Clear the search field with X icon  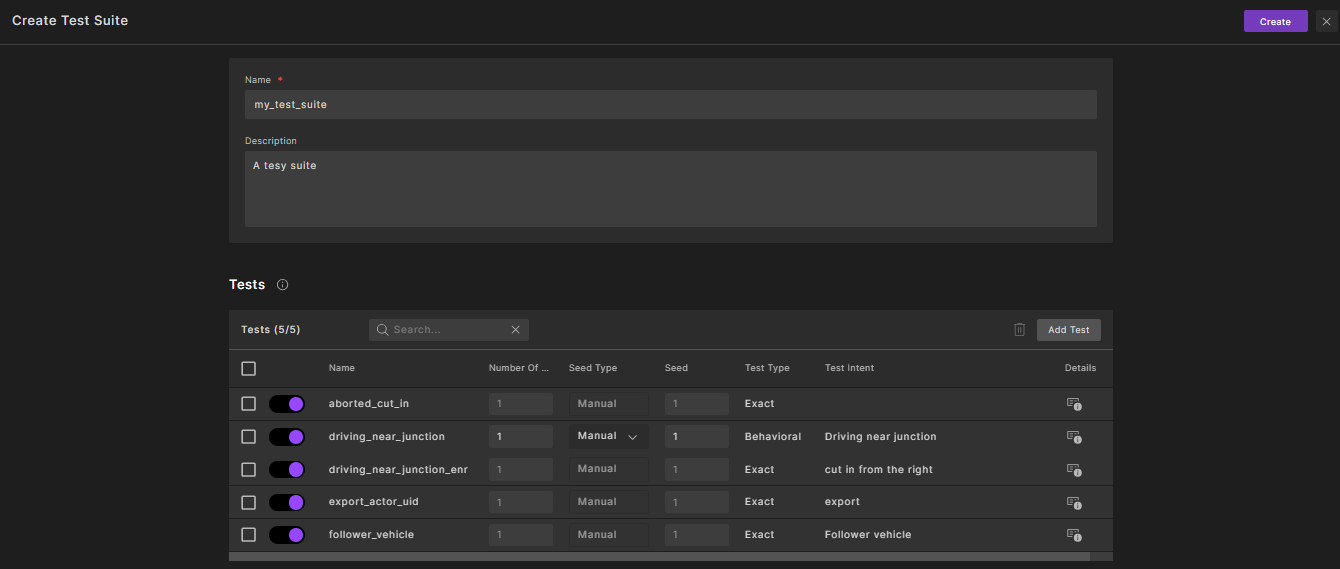[x=516, y=330]
